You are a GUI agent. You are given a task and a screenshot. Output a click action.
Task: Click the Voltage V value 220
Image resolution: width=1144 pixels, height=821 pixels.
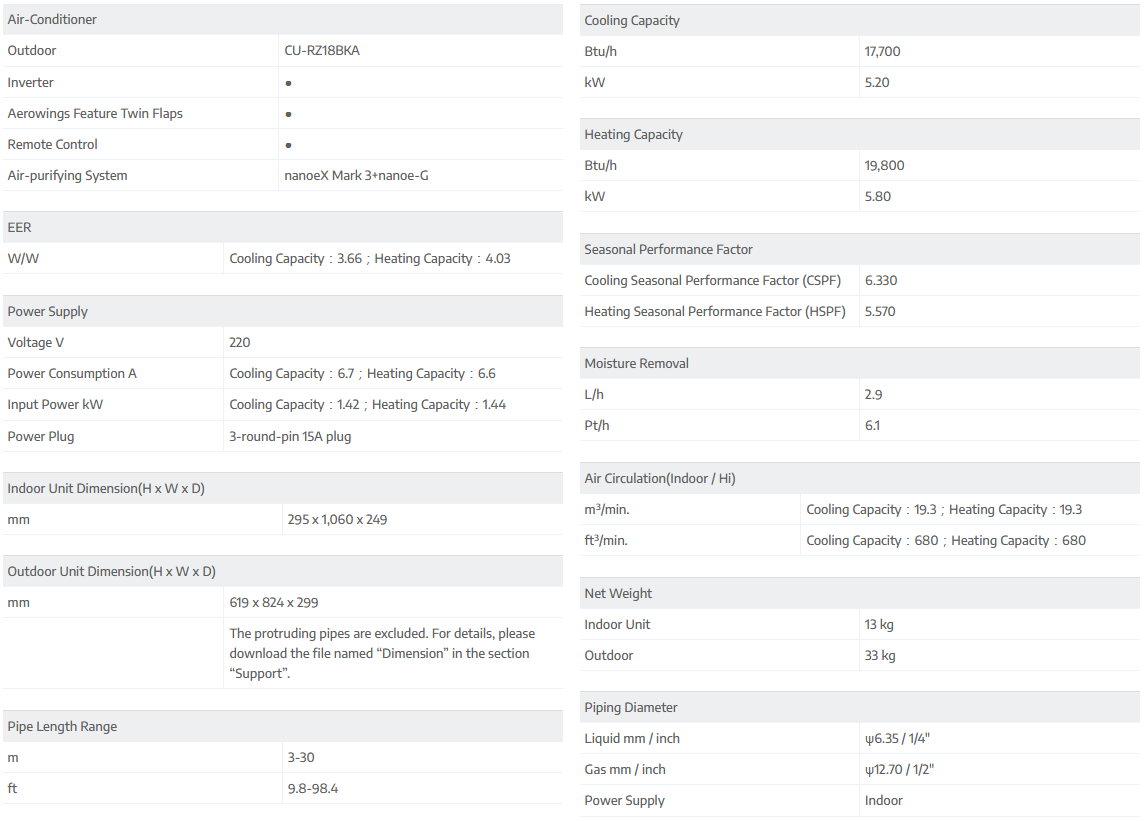pos(240,343)
